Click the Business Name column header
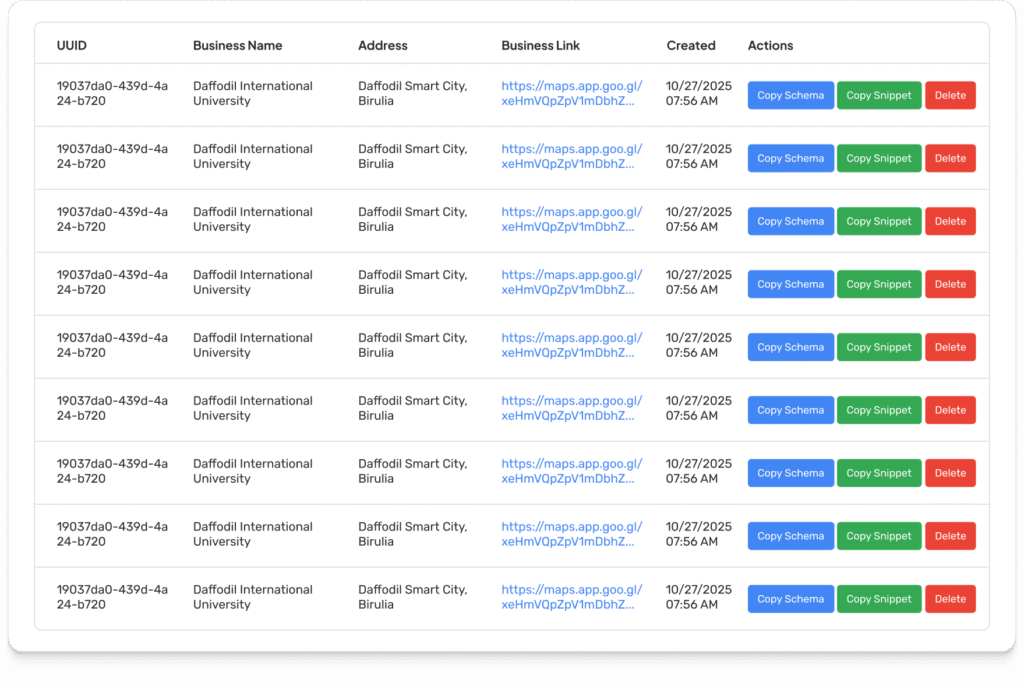Screen dimensions: 1024x682 tap(237, 46)
